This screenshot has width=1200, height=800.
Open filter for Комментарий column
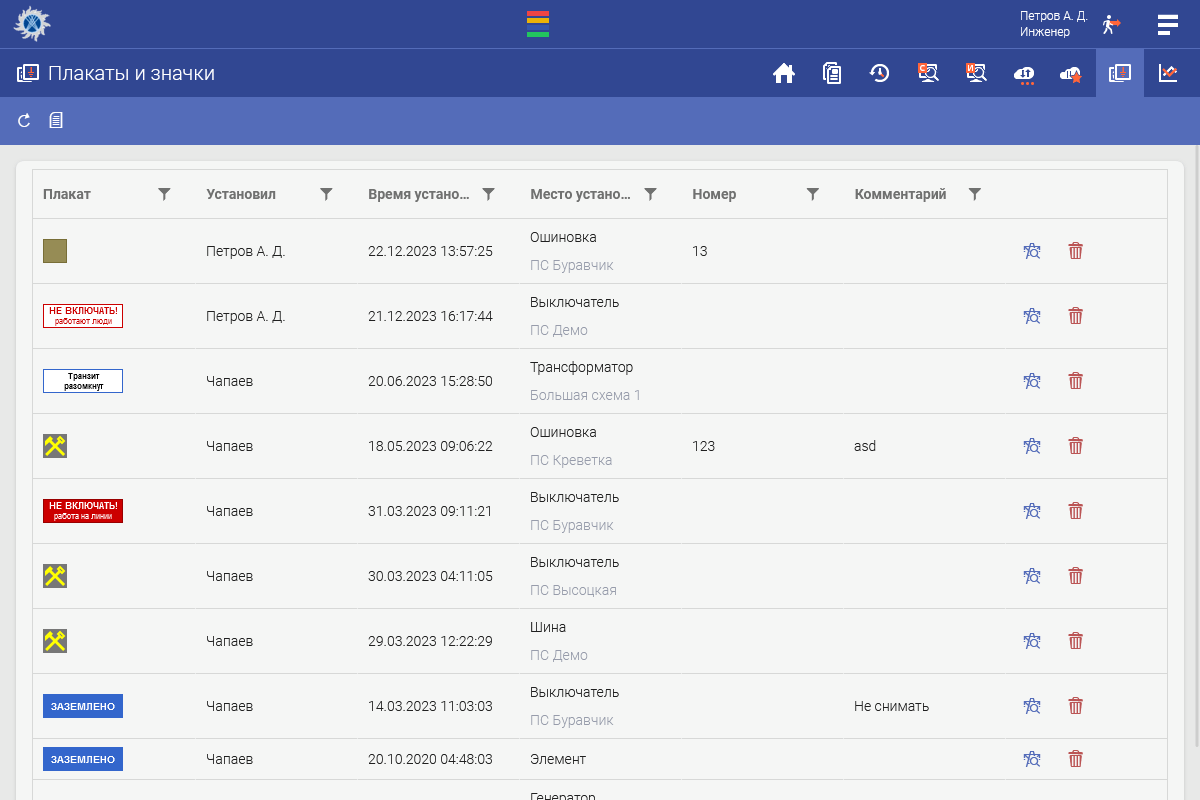(x=975, y=194)
